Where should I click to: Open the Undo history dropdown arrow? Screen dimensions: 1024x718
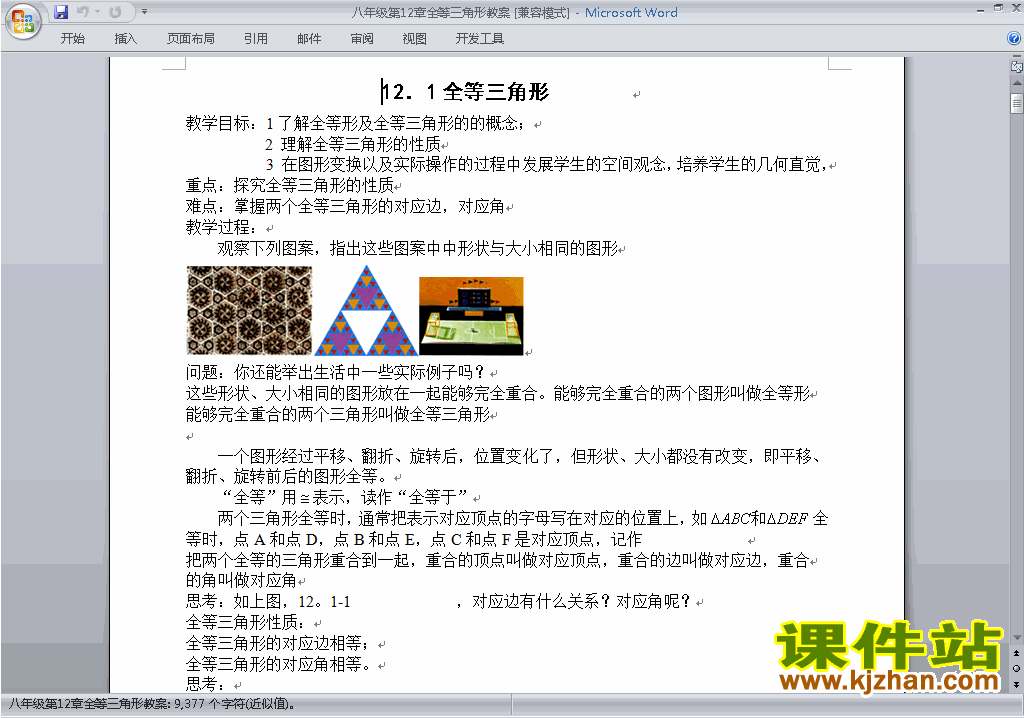point(97,12)
